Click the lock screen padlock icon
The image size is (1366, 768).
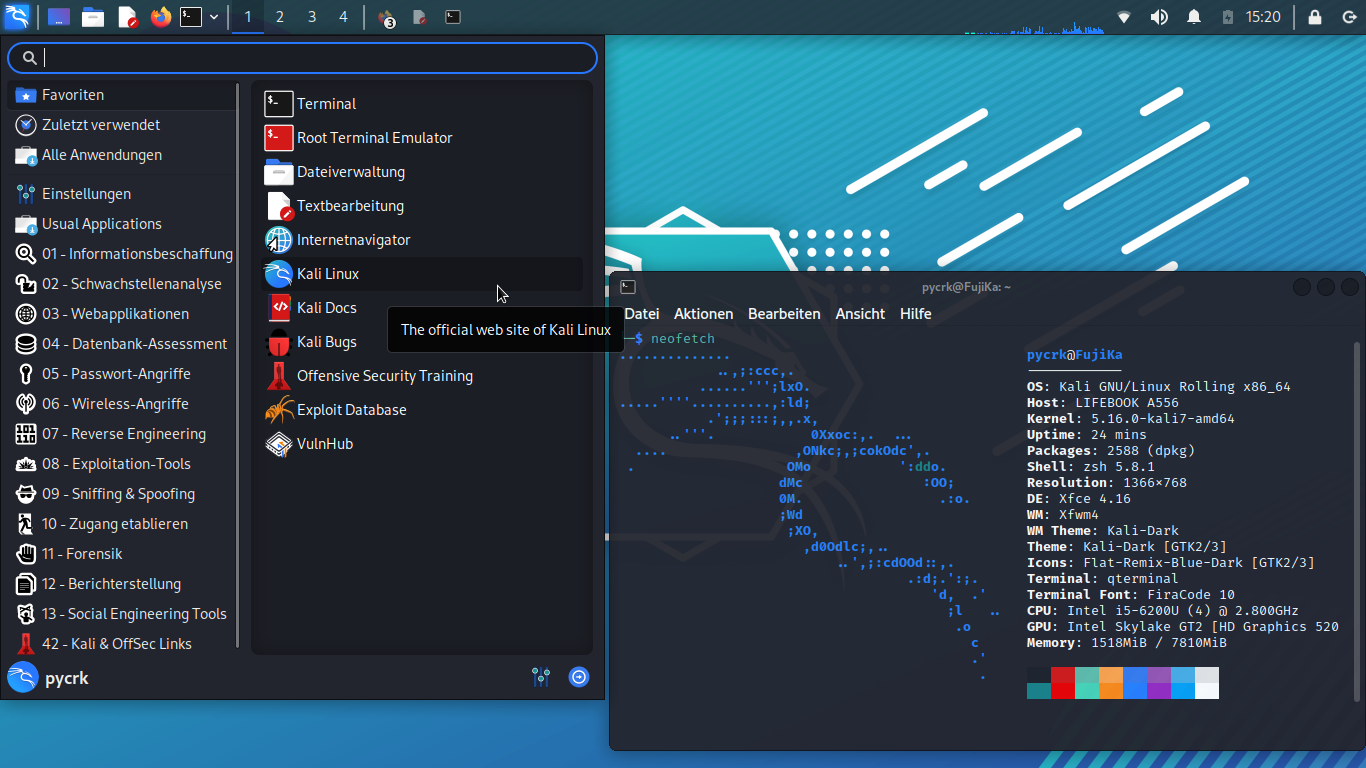[1314, 17]
